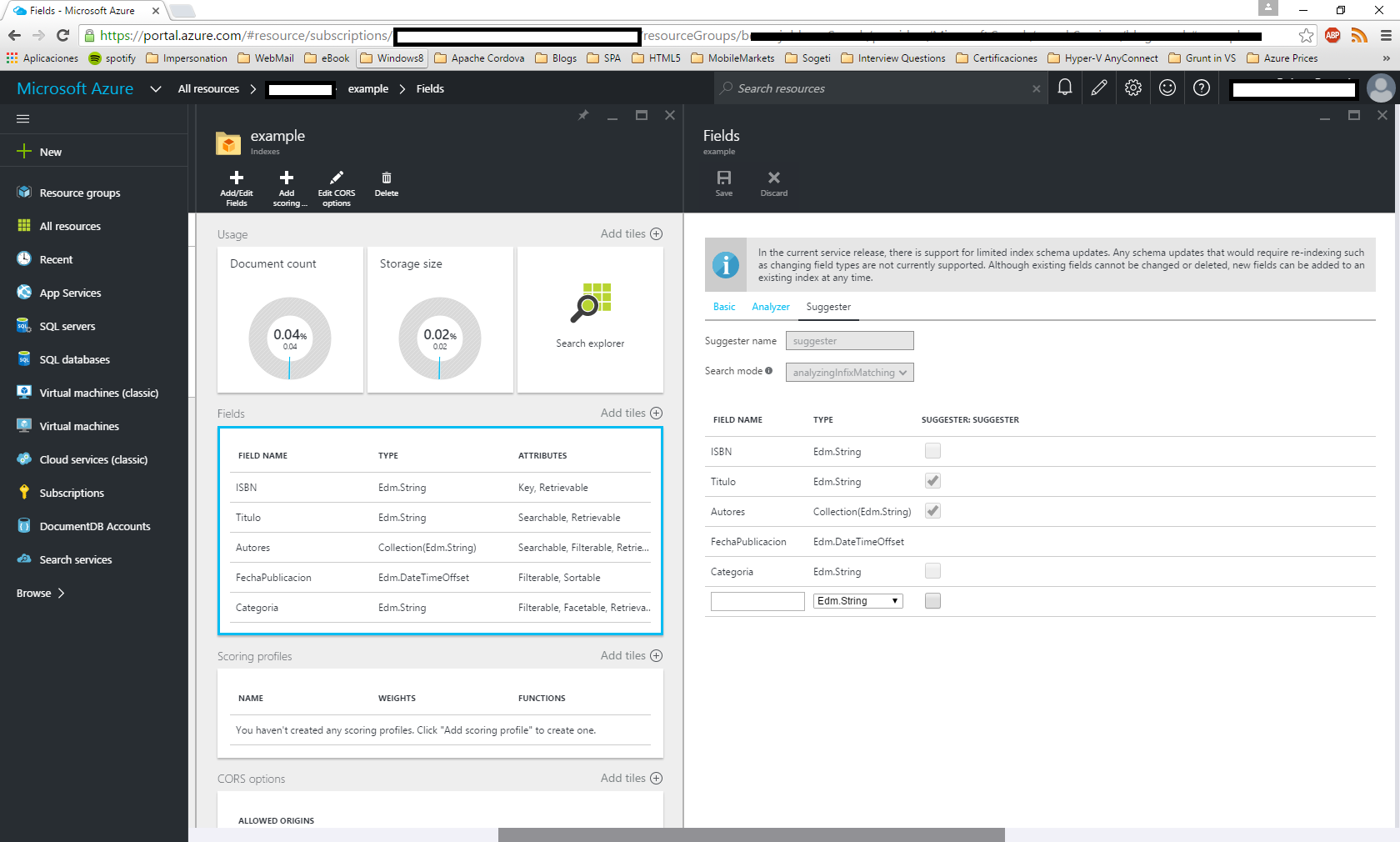Viewport: 1400px width, 842px height.
Task: Click the Discard icon in Fields blade
Action: coord(773,182)
